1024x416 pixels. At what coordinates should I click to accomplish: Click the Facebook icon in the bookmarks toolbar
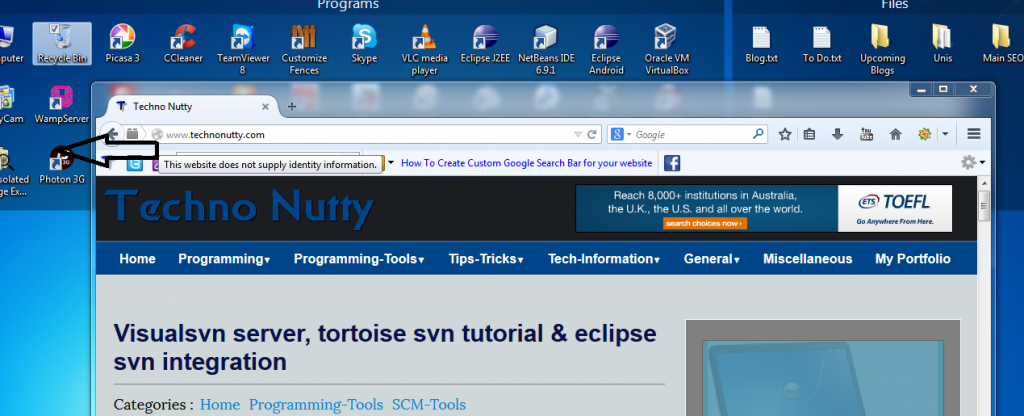672,163
